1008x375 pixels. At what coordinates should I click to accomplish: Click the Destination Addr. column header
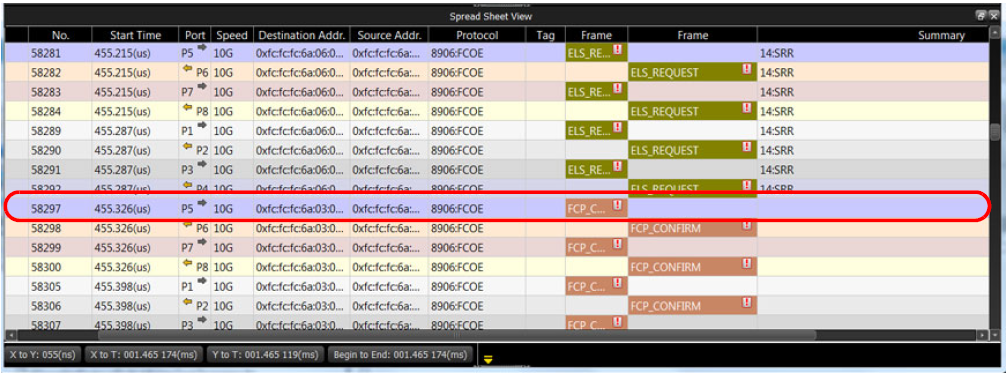(x=302, y=35)
